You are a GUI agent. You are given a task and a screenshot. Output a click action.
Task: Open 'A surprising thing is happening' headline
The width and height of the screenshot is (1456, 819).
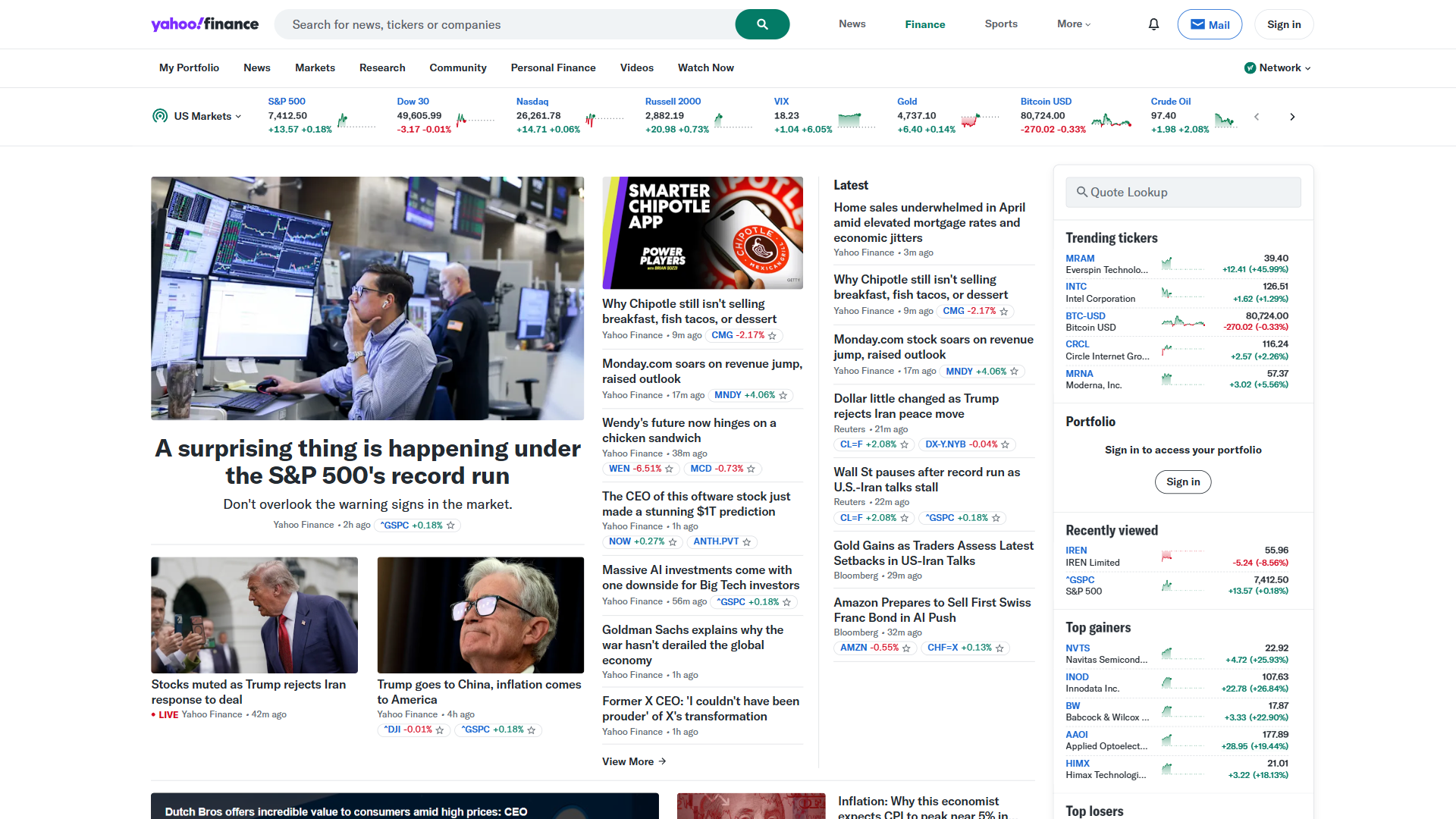(368, 462)
